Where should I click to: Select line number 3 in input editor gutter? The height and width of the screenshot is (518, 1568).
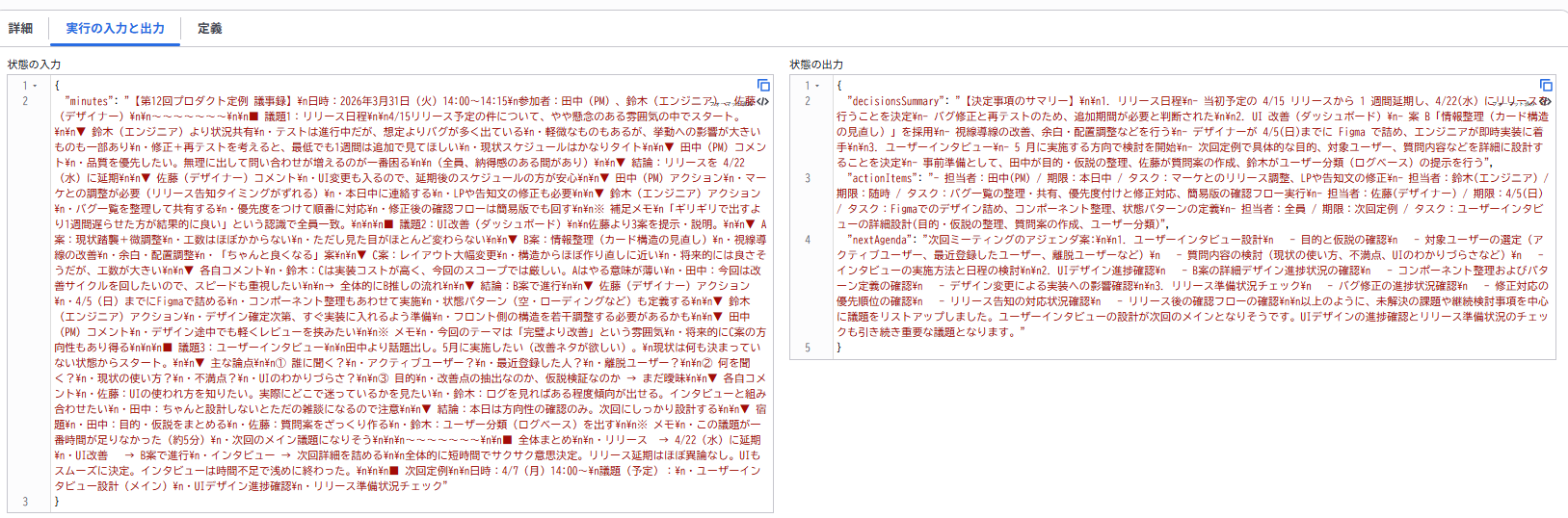pos(26,502)
